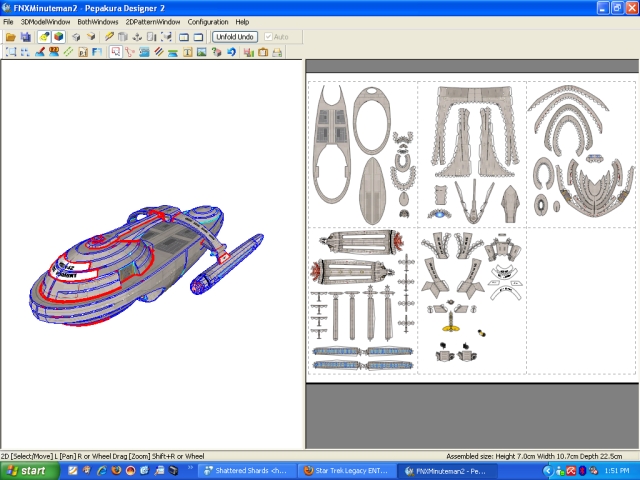Click the saucer hull part on first pattern page
640x480 pixels.
pyautogui.click(x=332, y=145)
